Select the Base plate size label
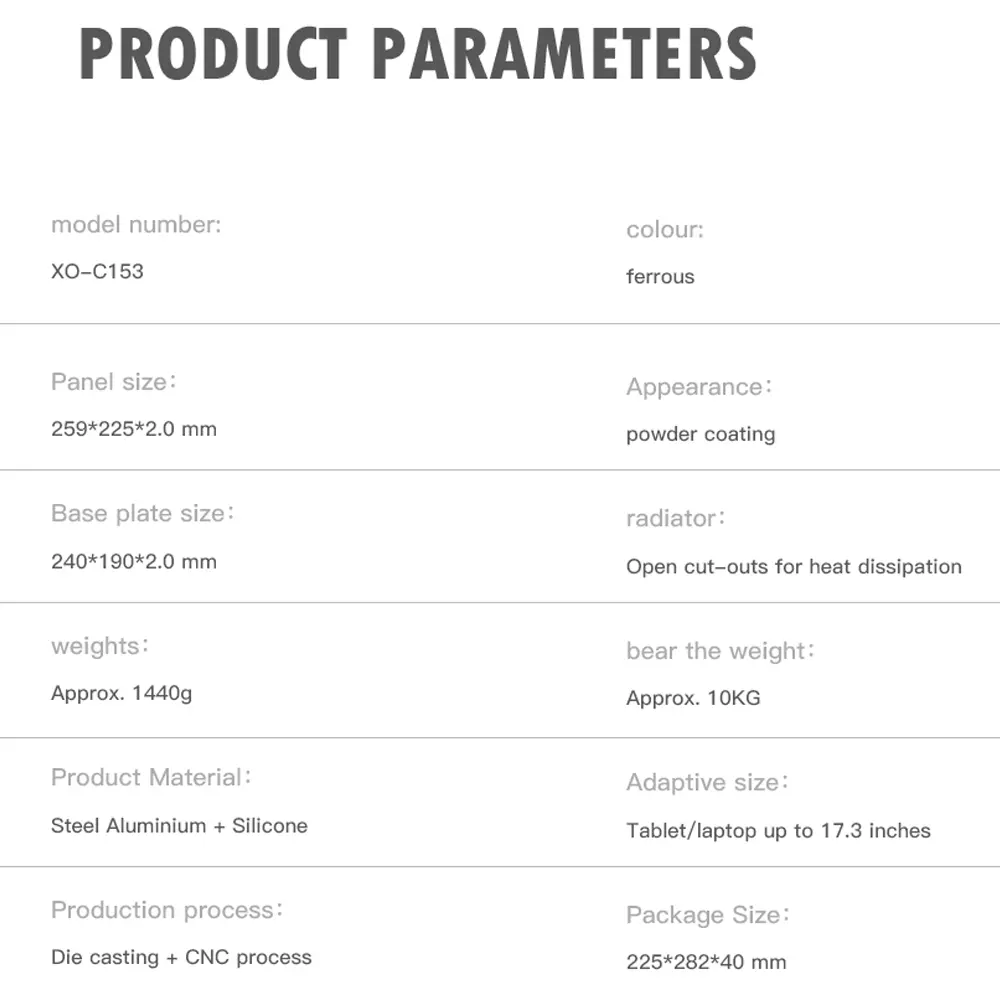Viewport: 1000px width, 1000px height. click(x=142, y=513)
